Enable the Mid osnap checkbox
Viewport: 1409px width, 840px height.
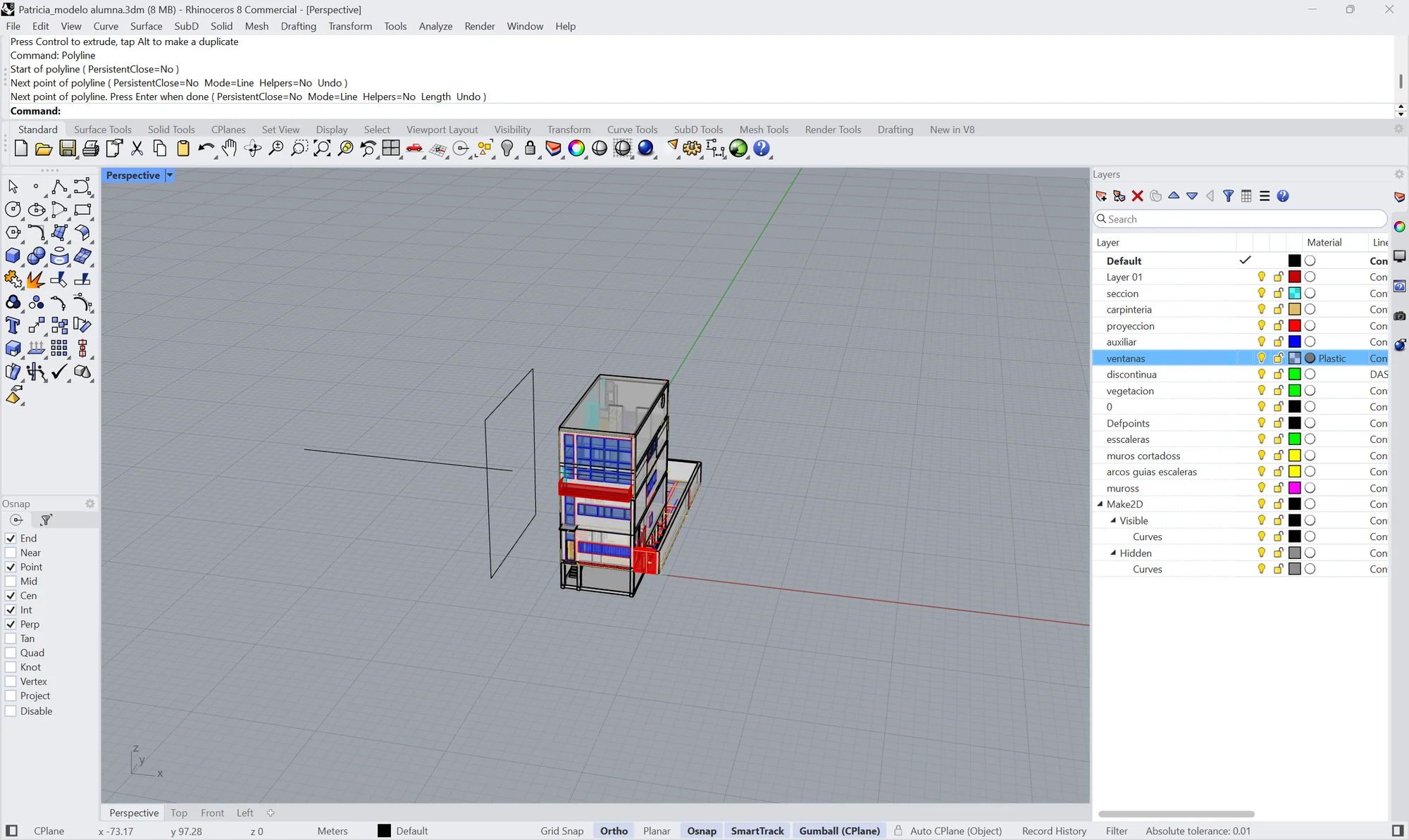tap(11, 582)
